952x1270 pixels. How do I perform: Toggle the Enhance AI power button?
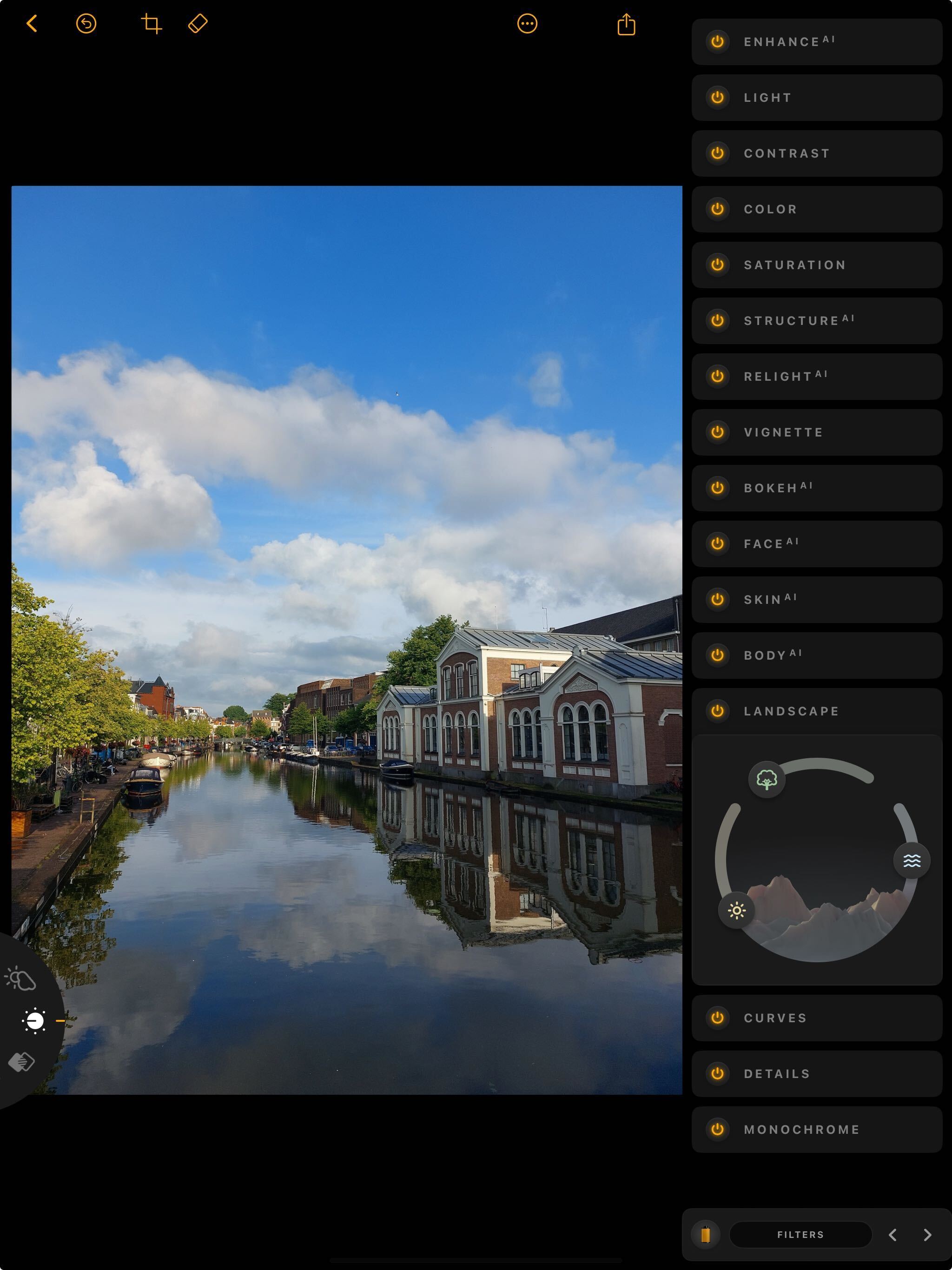click(x=717, y=41)
